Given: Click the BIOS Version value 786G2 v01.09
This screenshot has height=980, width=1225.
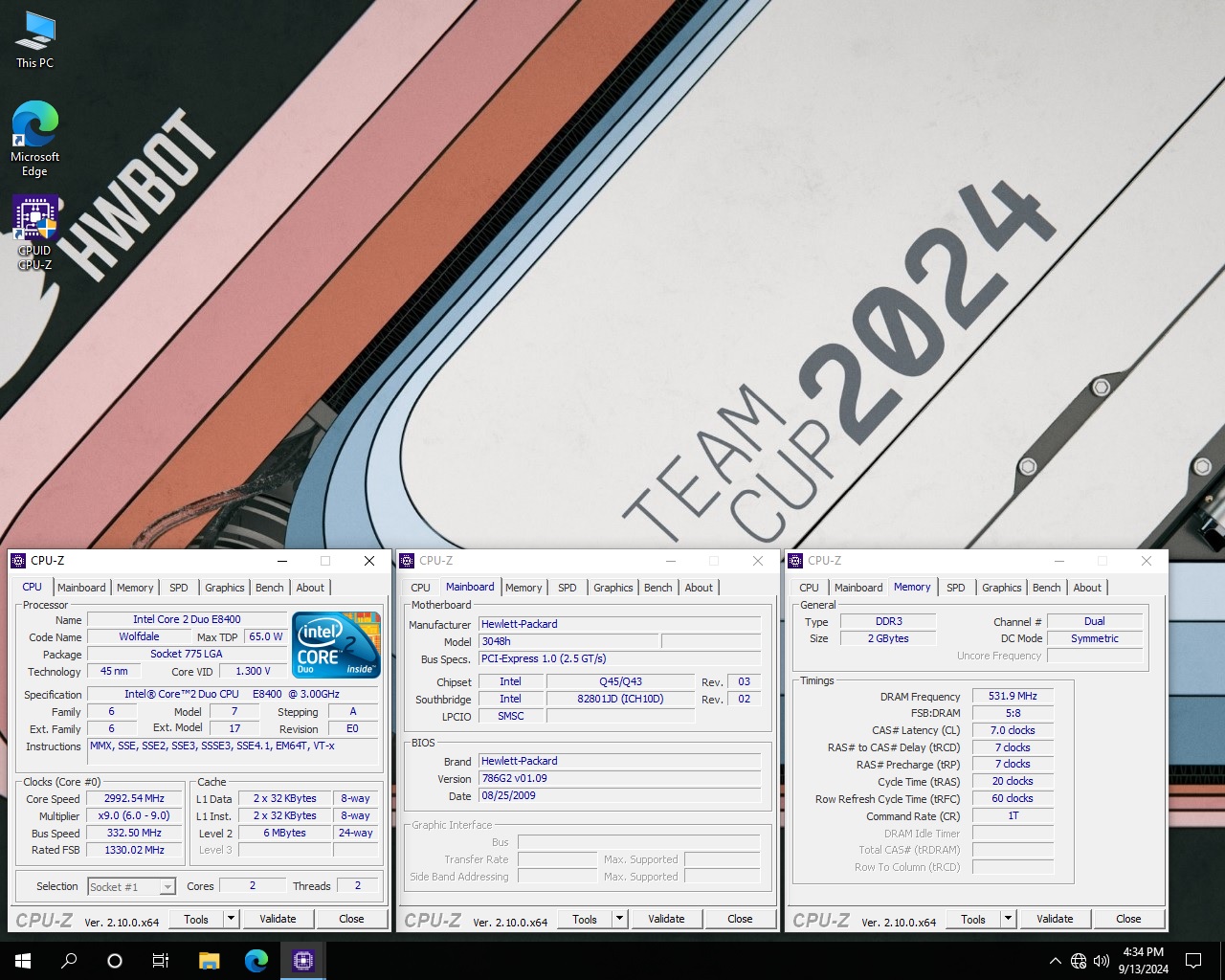Looking at the screenshot, I should 619,778.
